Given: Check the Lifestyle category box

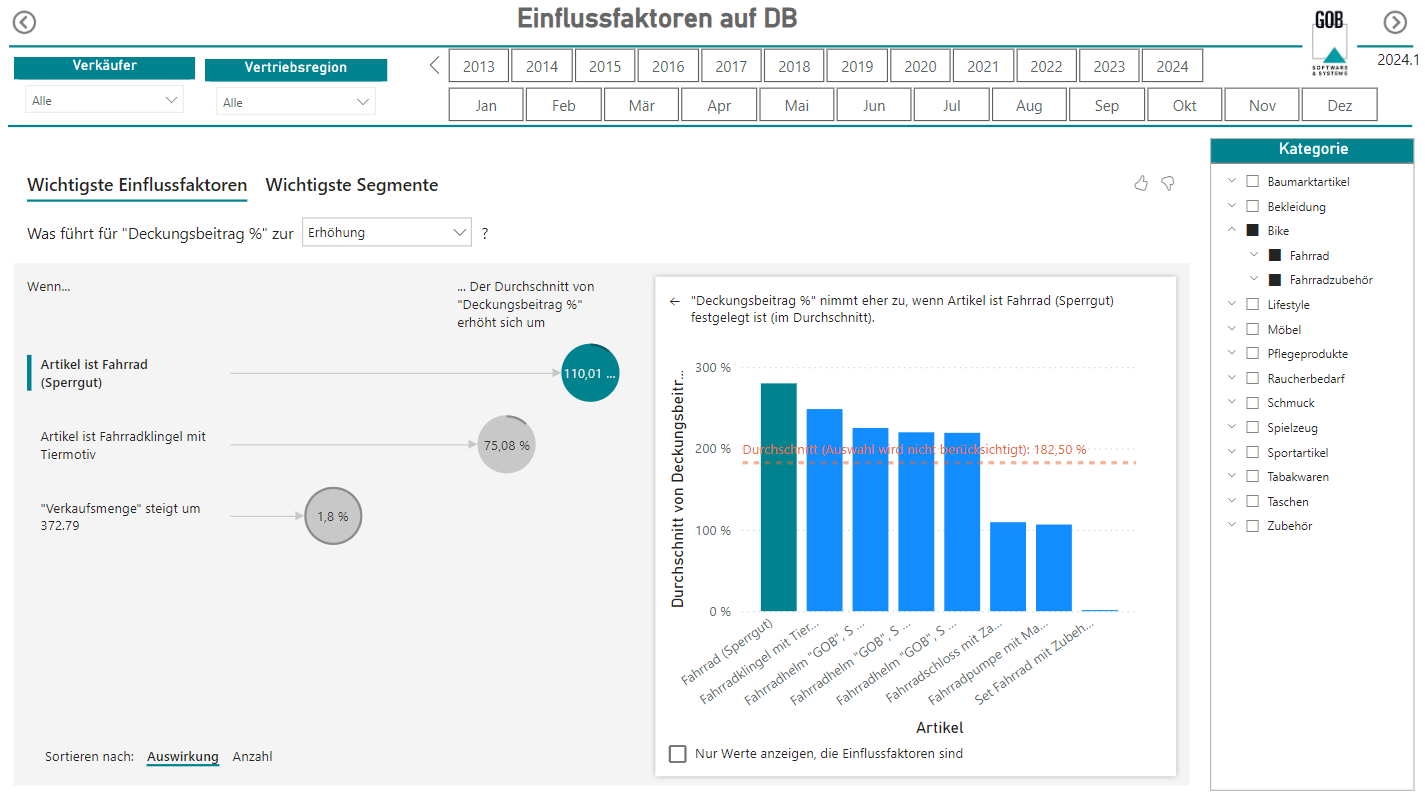Looking at the screenshot, I should (x=1252, y=305).
